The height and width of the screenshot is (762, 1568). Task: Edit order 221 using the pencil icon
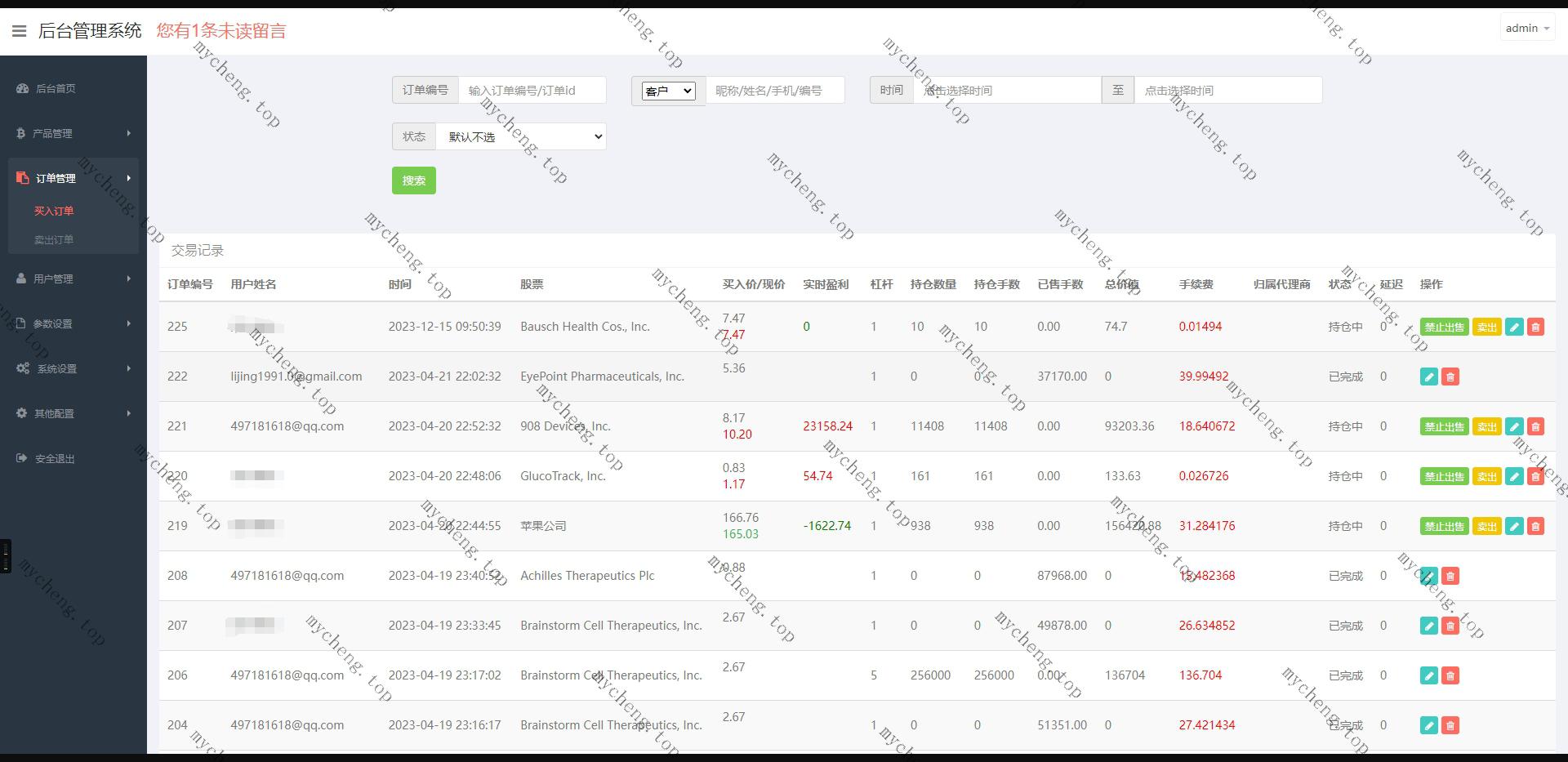tap(1514, 426)
